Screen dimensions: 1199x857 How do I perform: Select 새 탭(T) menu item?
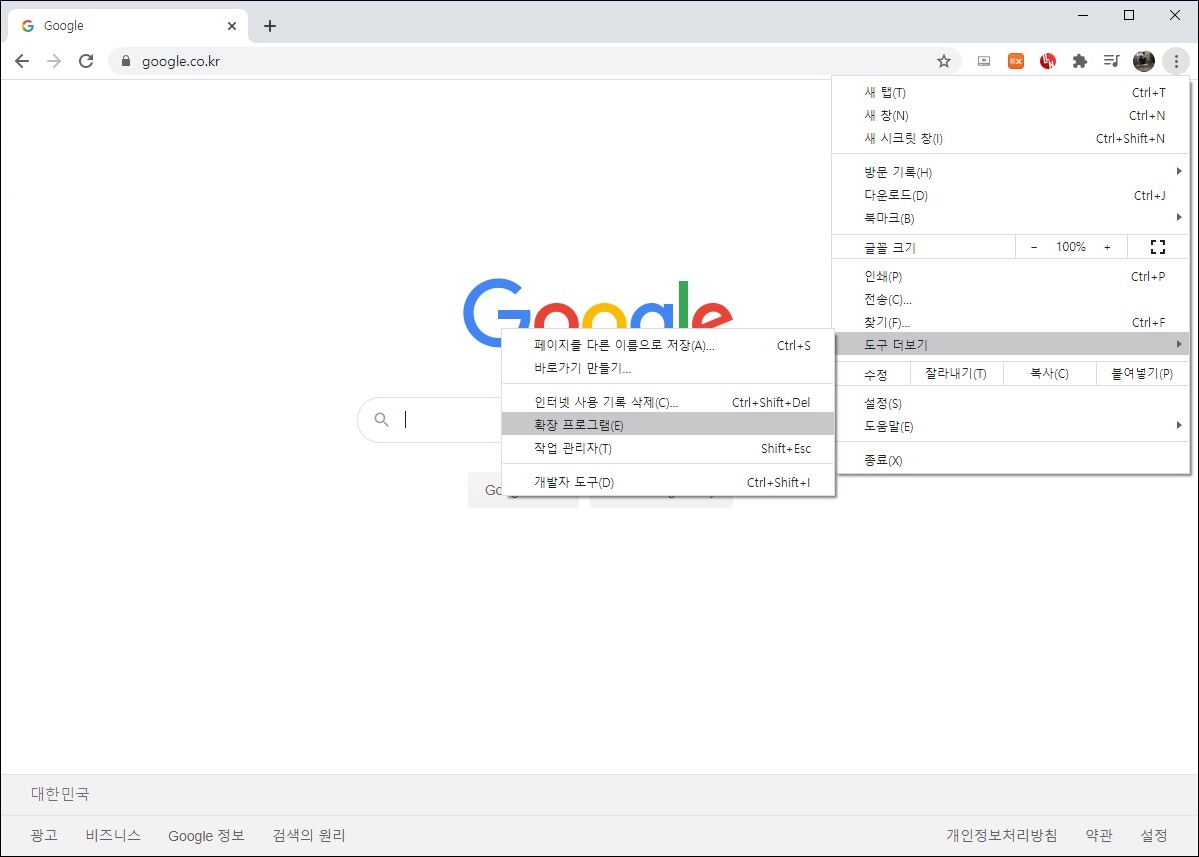tap(1011, 93)
